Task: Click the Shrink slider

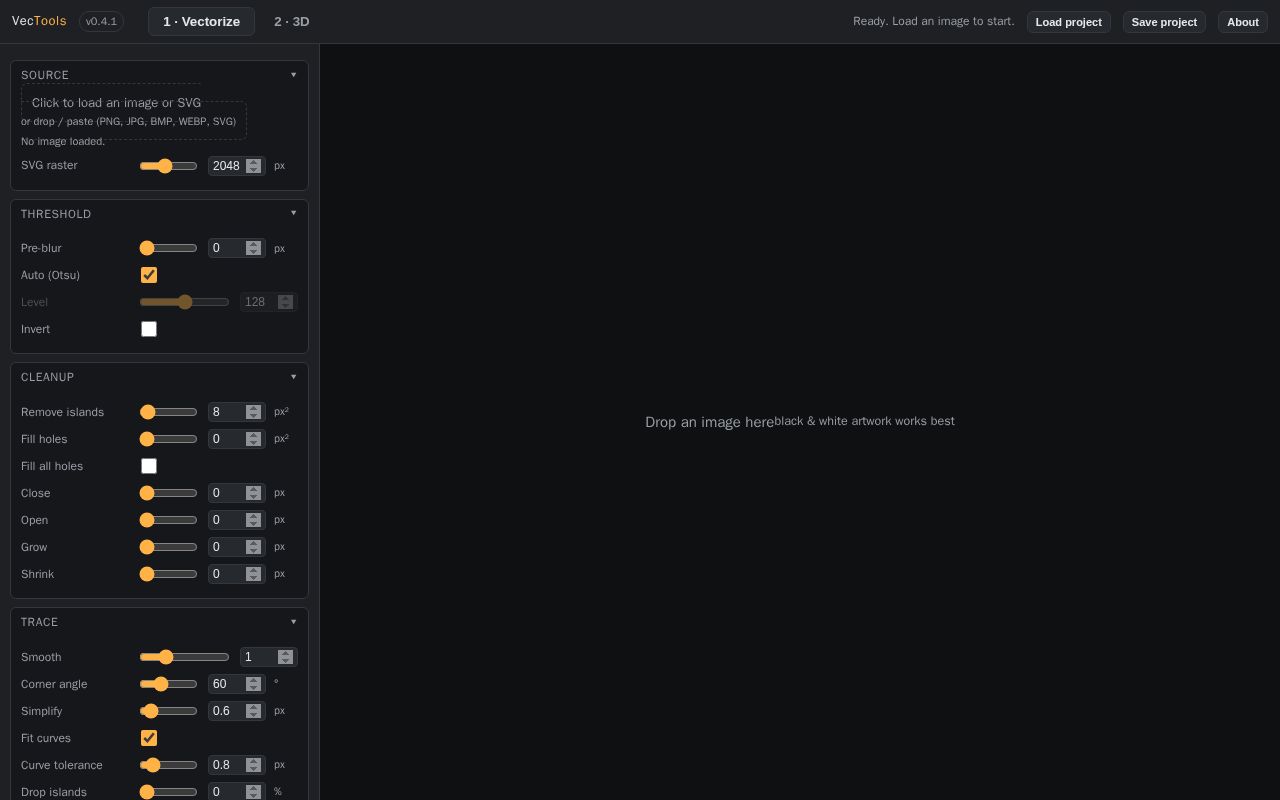Action: [x=169, y=574]
